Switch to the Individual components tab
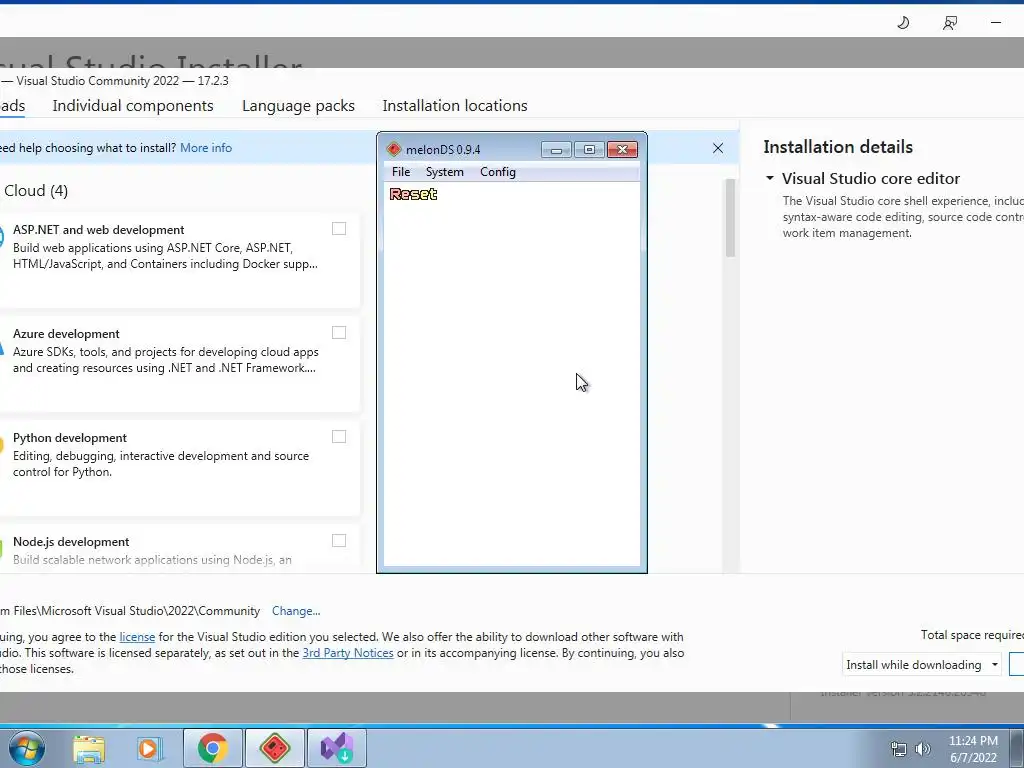This screenshot has width=1024, height=768. click(x=133, y=106)
